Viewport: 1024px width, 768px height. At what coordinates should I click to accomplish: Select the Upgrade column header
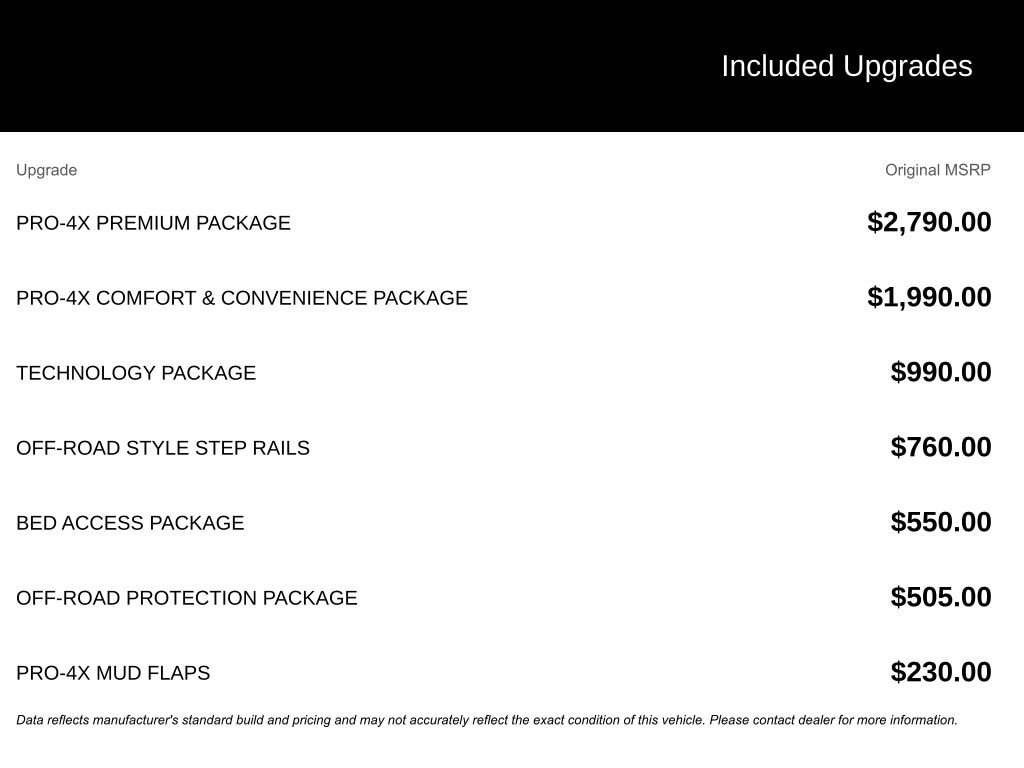pyautogui.click(x=46, y=170)
